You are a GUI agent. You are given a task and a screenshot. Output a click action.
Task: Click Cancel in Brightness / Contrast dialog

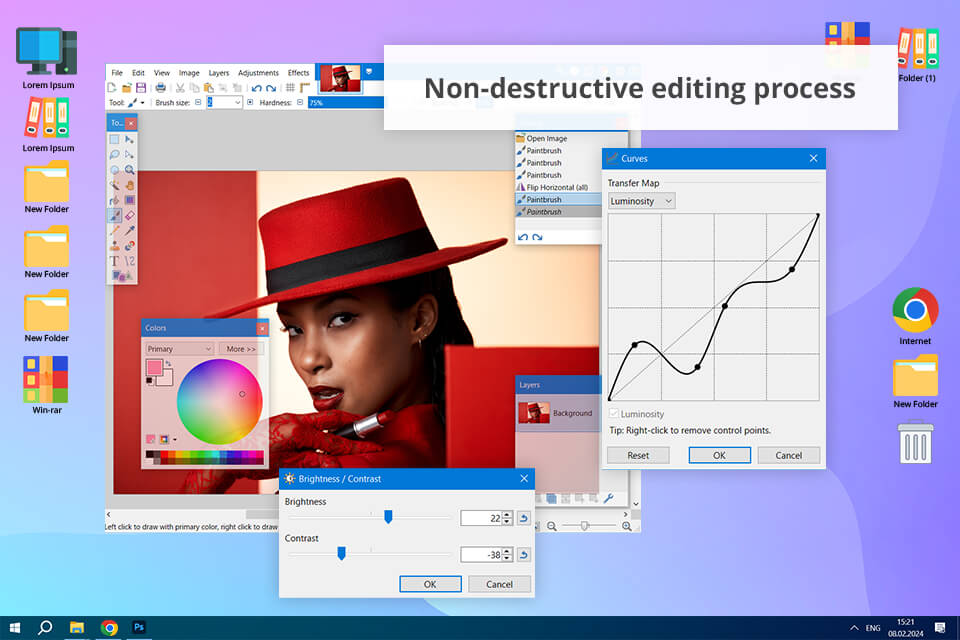[499, 584]
